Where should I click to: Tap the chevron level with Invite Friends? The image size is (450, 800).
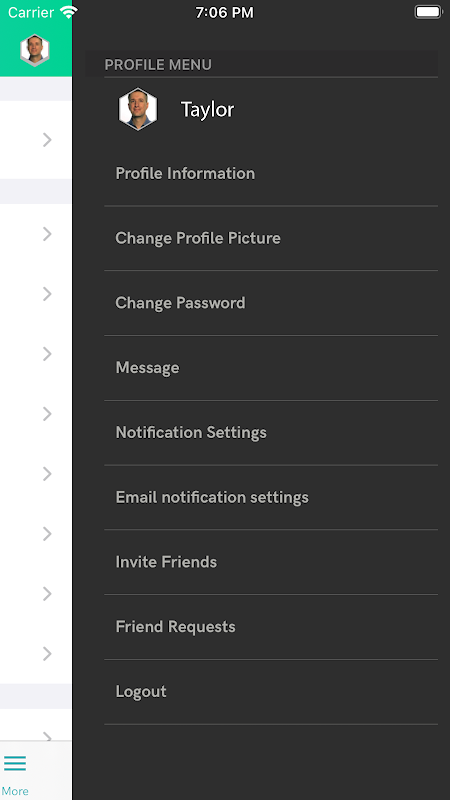point(47,534)
